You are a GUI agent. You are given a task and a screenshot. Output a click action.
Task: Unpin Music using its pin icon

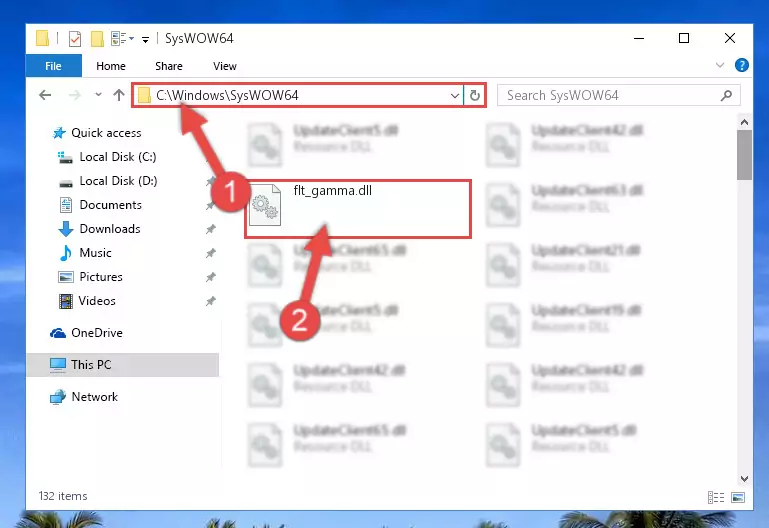click(x=210, y=253)
